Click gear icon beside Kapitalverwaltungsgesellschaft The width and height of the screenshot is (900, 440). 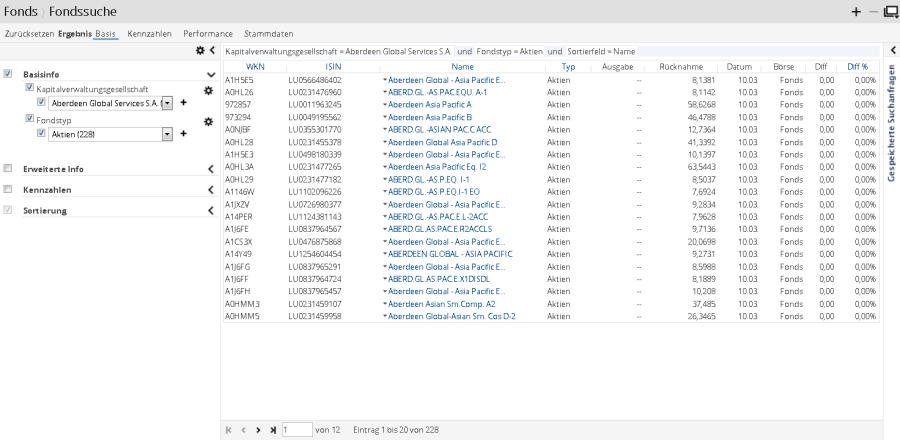pos(208,90)
